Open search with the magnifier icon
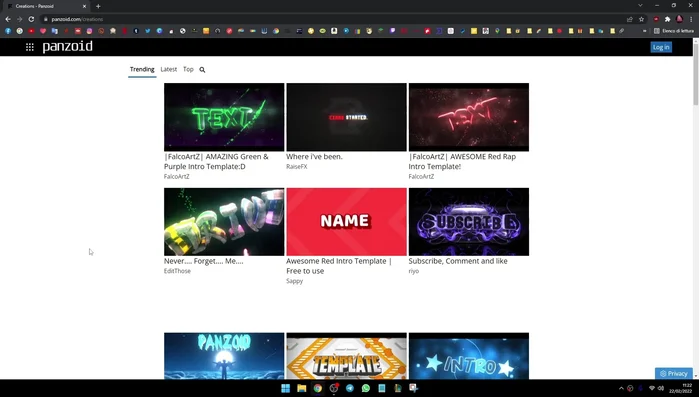 click(202, 70)
